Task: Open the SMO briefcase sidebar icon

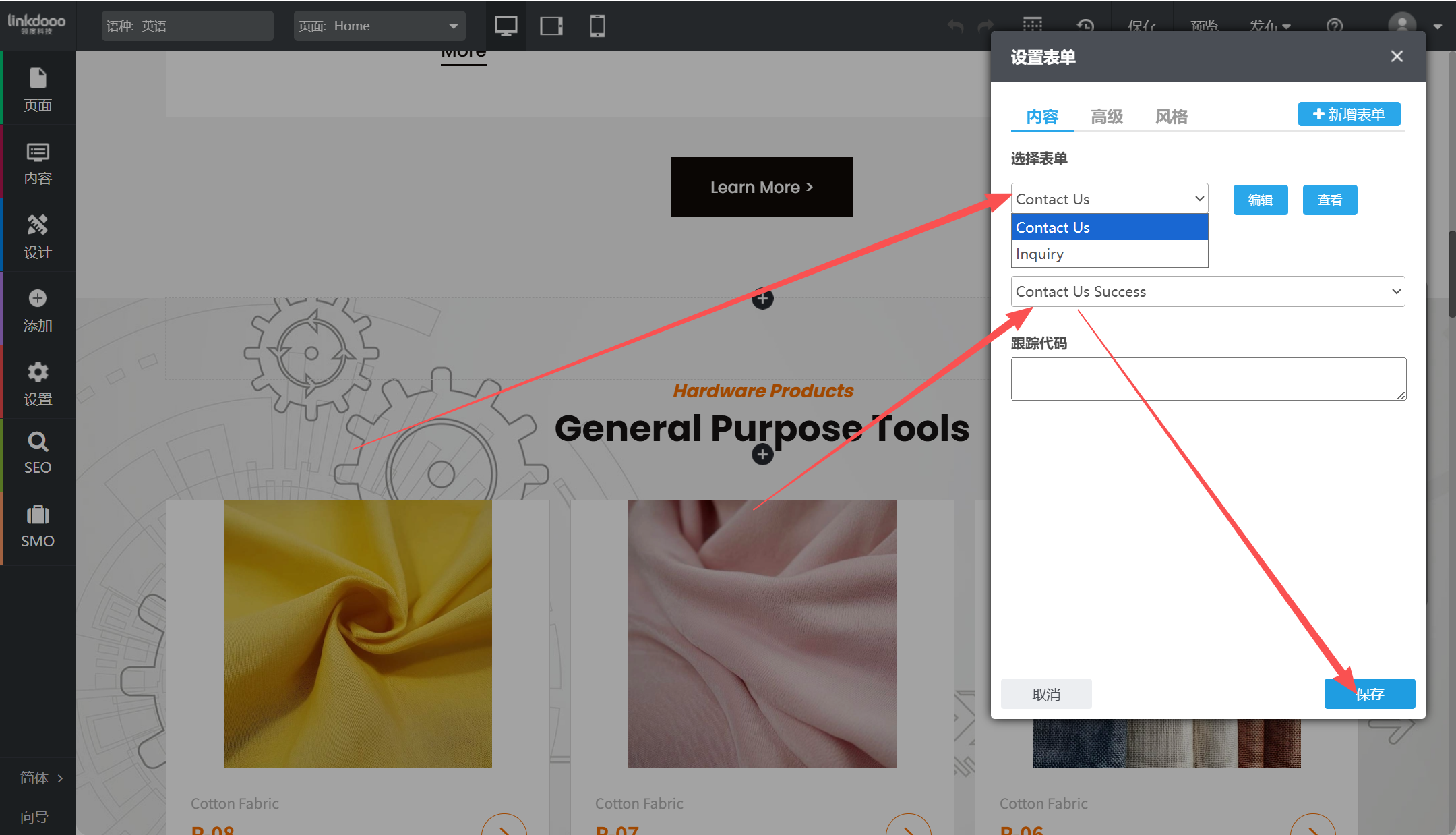Action: [38, 527]
